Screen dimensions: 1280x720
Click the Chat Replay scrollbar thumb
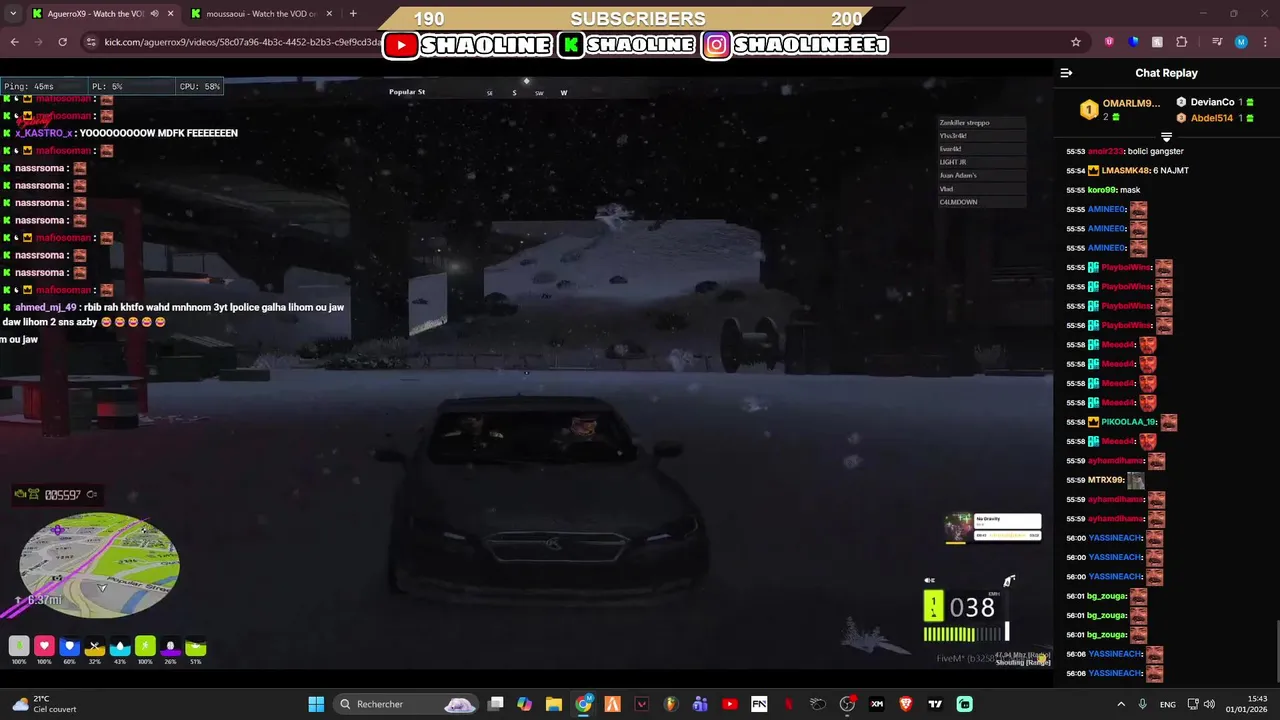(1276, 650)
